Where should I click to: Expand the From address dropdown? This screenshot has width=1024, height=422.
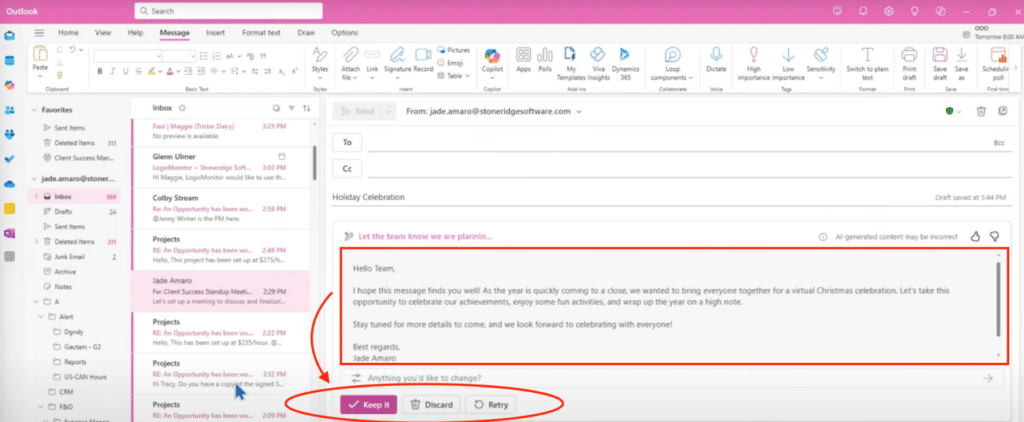point(576,112)
